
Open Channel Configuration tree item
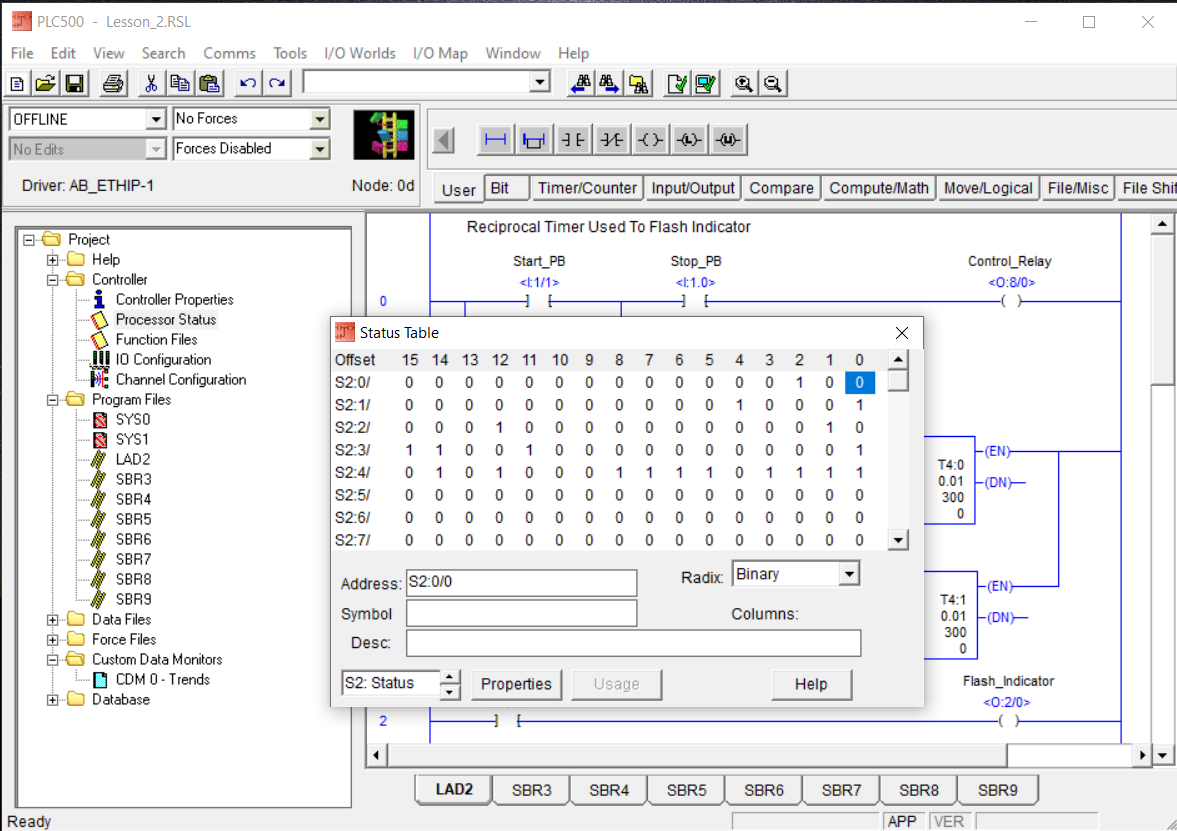180,380
